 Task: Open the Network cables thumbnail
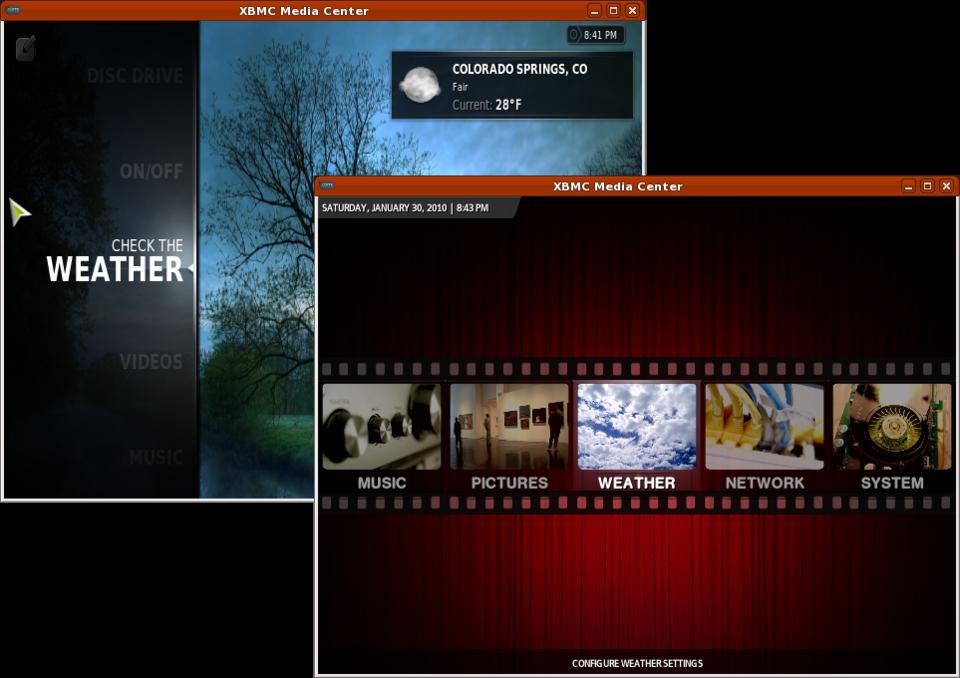(x=765, y=427)
